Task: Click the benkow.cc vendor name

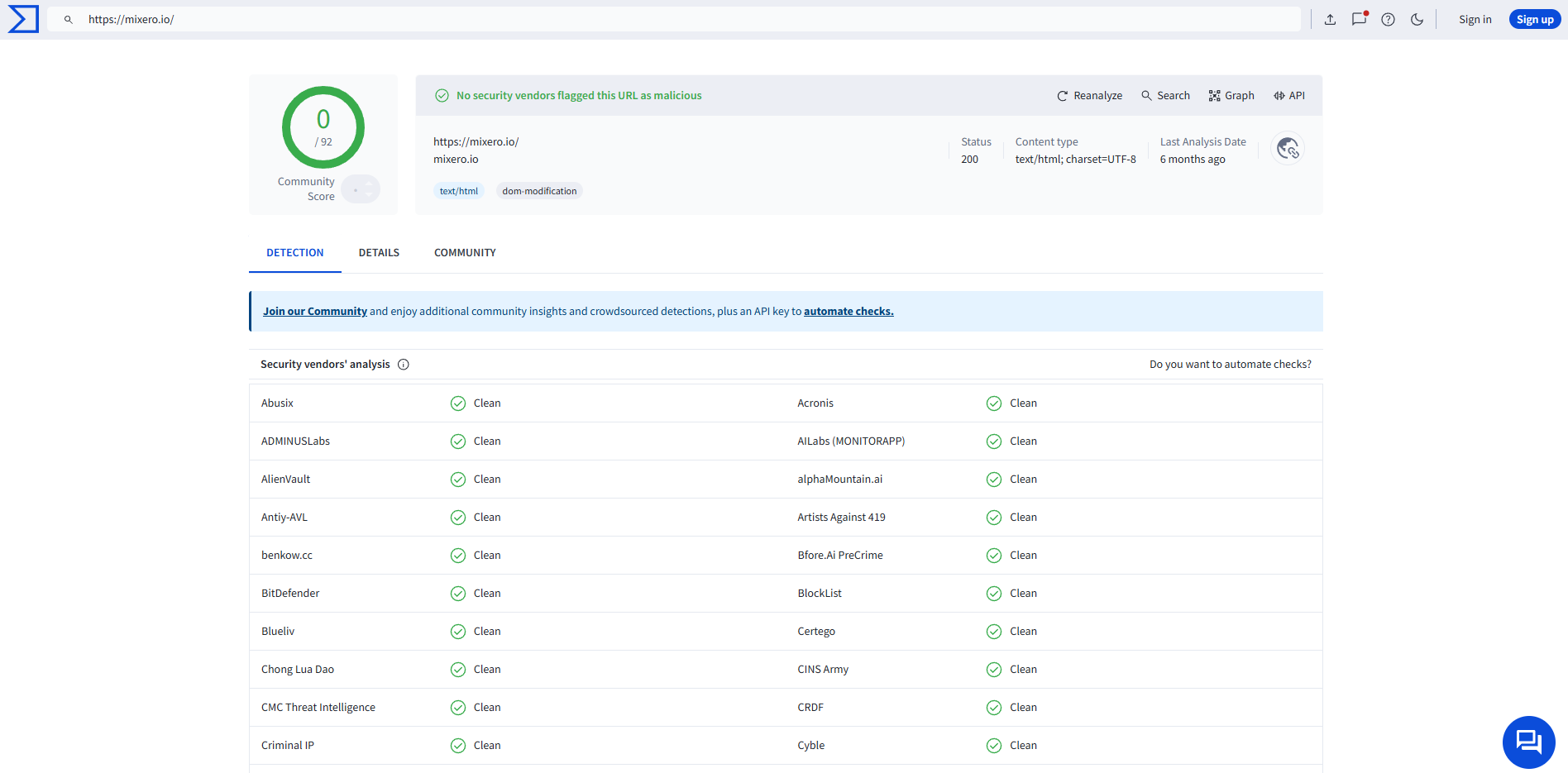Action: [x=287, y=556]
